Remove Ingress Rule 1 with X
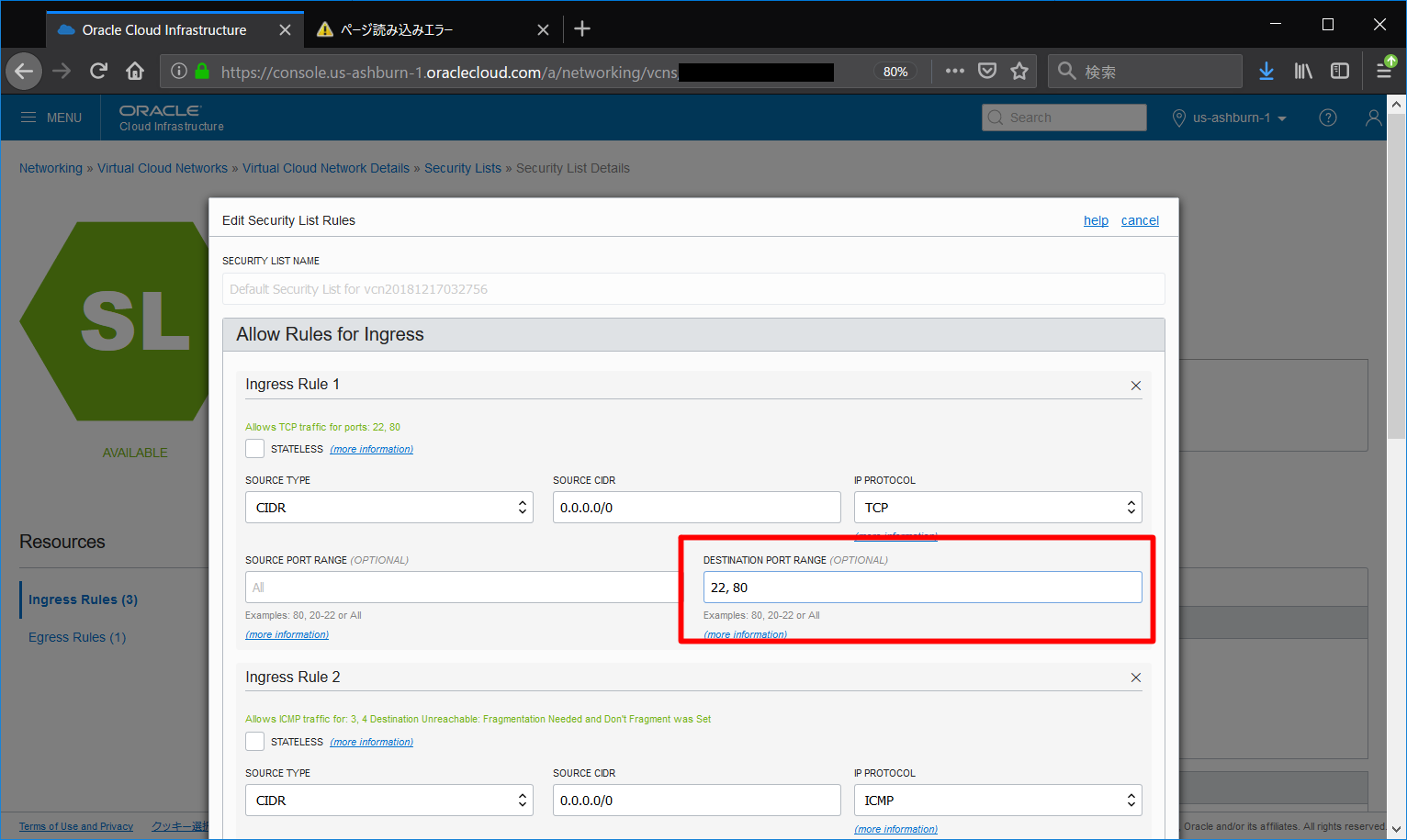The image size is (1407, 840). 1136,386
